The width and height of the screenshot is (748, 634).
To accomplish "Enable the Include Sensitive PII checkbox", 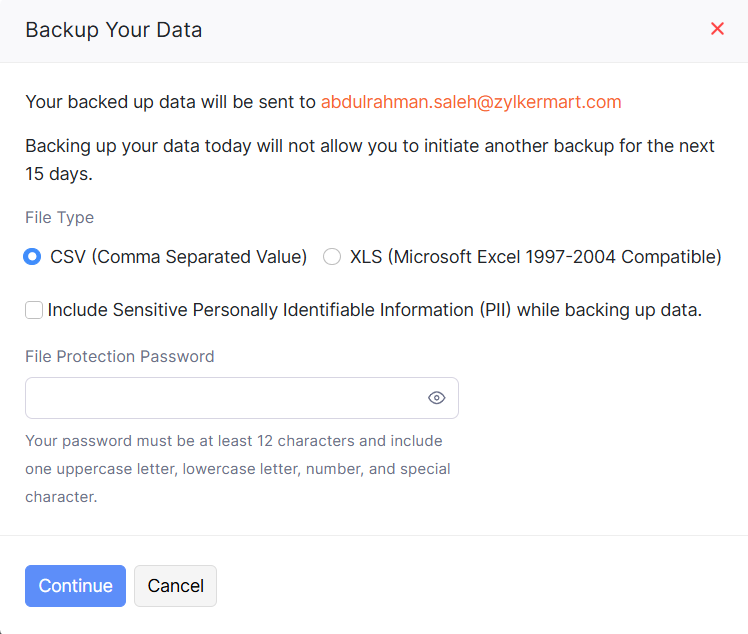I will point(34,311).
